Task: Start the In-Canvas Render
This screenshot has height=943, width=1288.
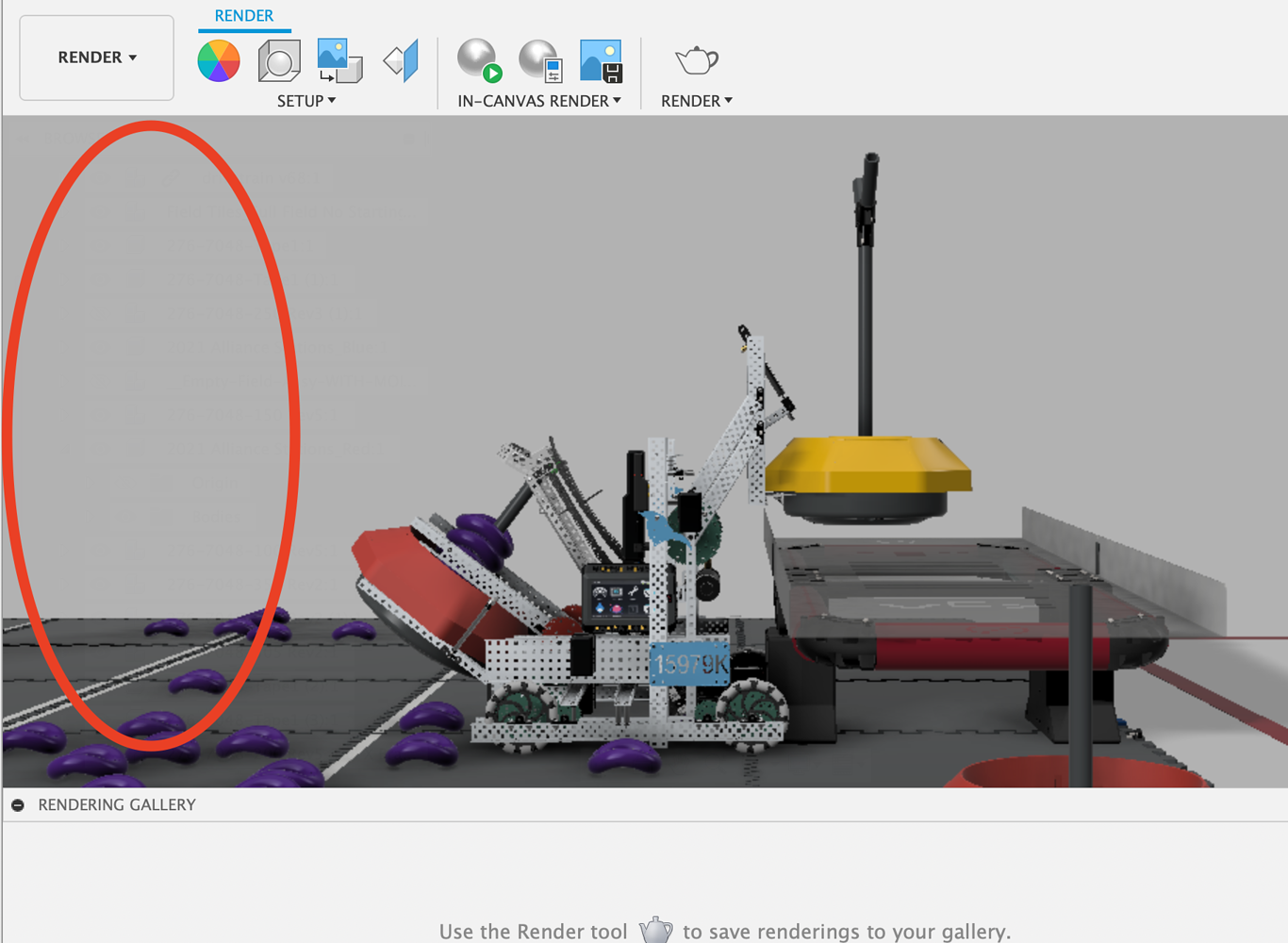Action: tap(479, 61)
